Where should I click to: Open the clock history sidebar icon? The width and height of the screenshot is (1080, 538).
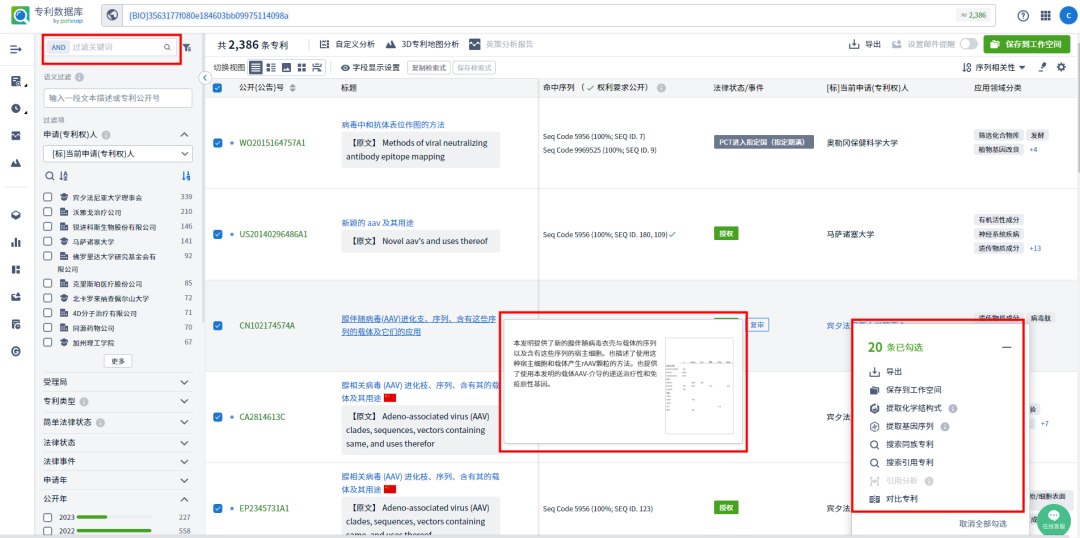point(16,108)
